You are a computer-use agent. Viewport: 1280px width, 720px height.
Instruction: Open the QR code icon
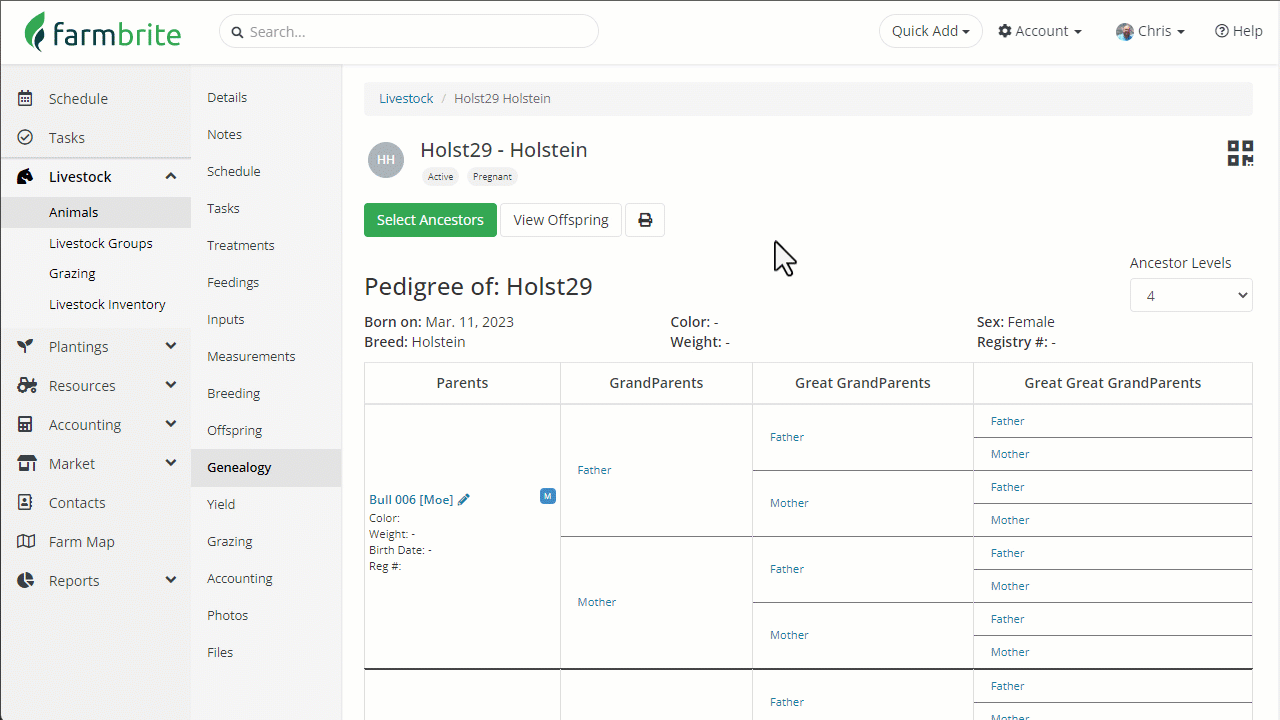1240,153
